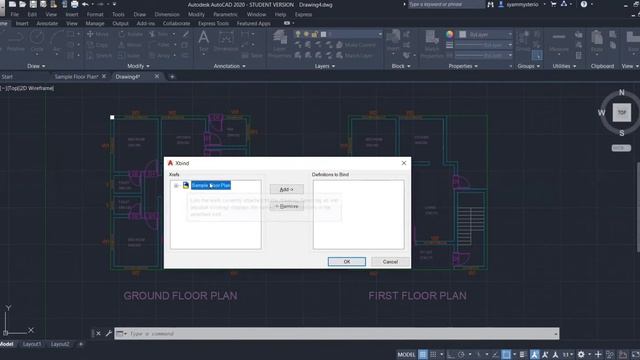Open the Autodesk App Store cart icon
Screen dimensions: 640x360
click(x=553, y=4)
